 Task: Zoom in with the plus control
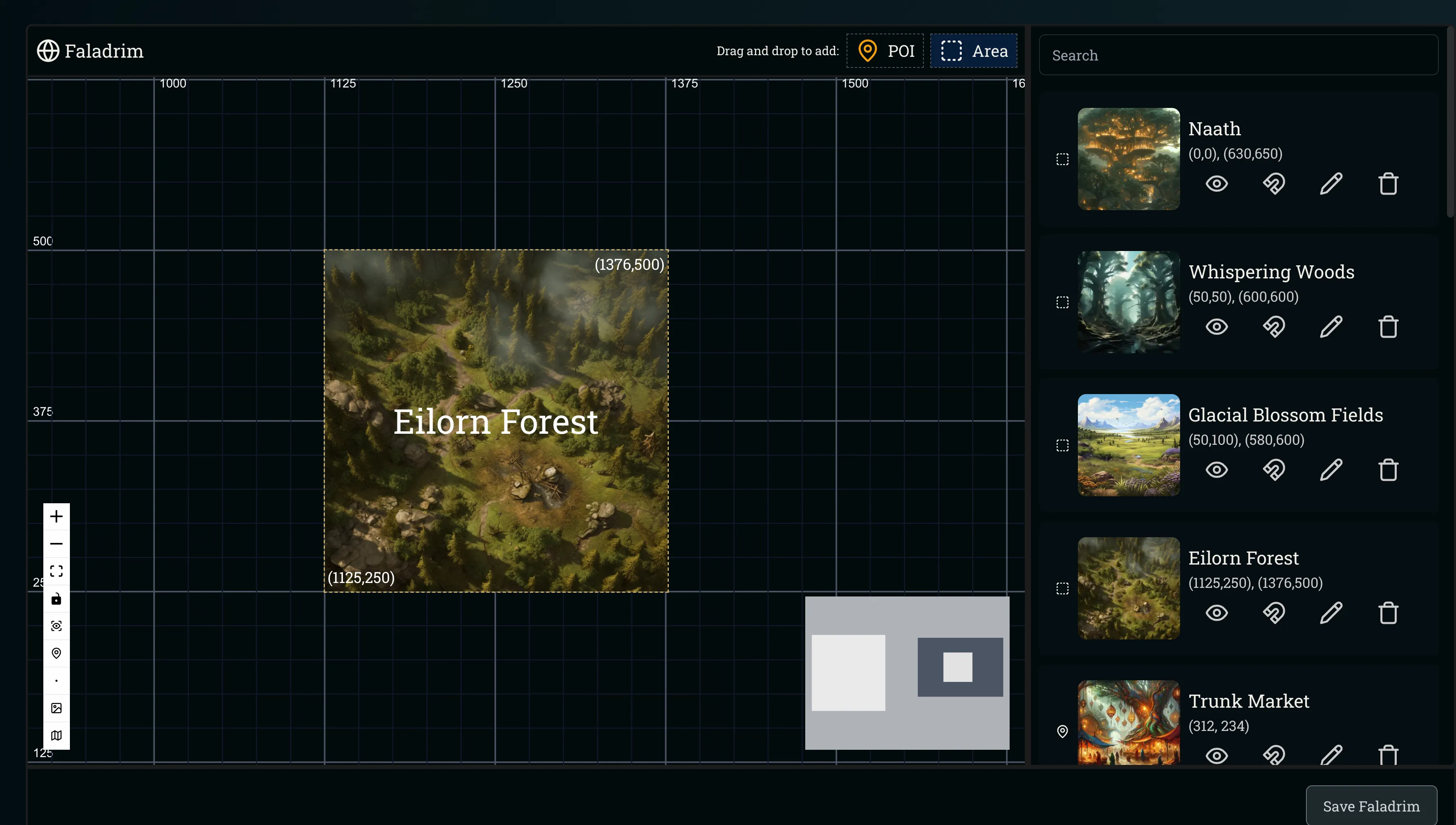point(56,516)
